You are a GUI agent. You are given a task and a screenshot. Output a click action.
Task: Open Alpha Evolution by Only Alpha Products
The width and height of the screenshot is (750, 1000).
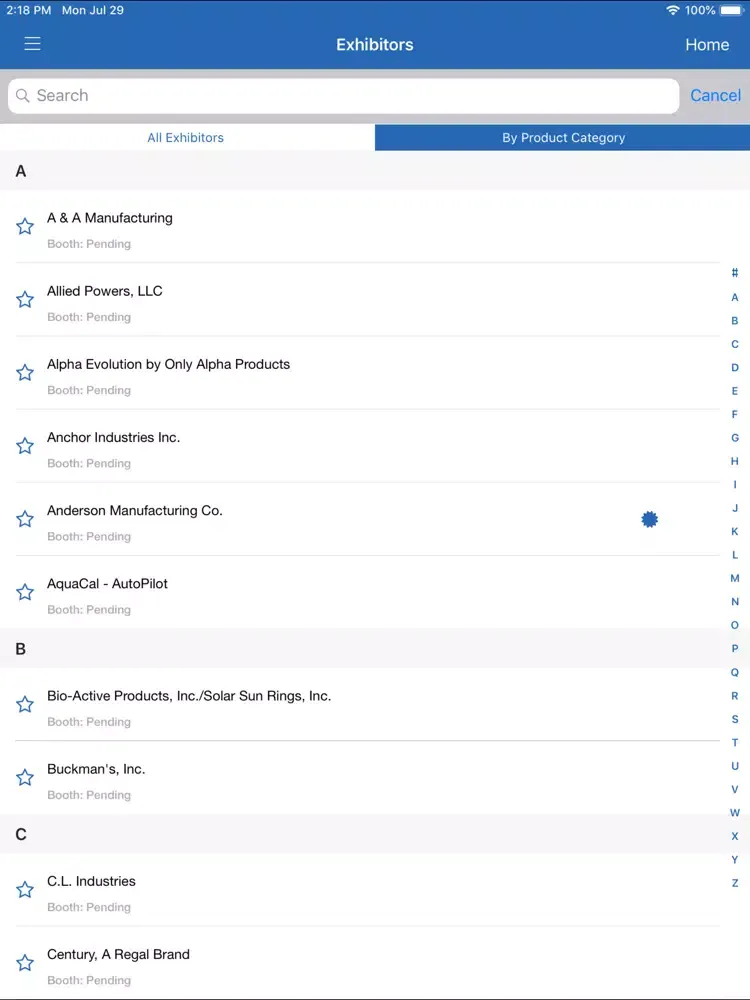pos(360,372)
